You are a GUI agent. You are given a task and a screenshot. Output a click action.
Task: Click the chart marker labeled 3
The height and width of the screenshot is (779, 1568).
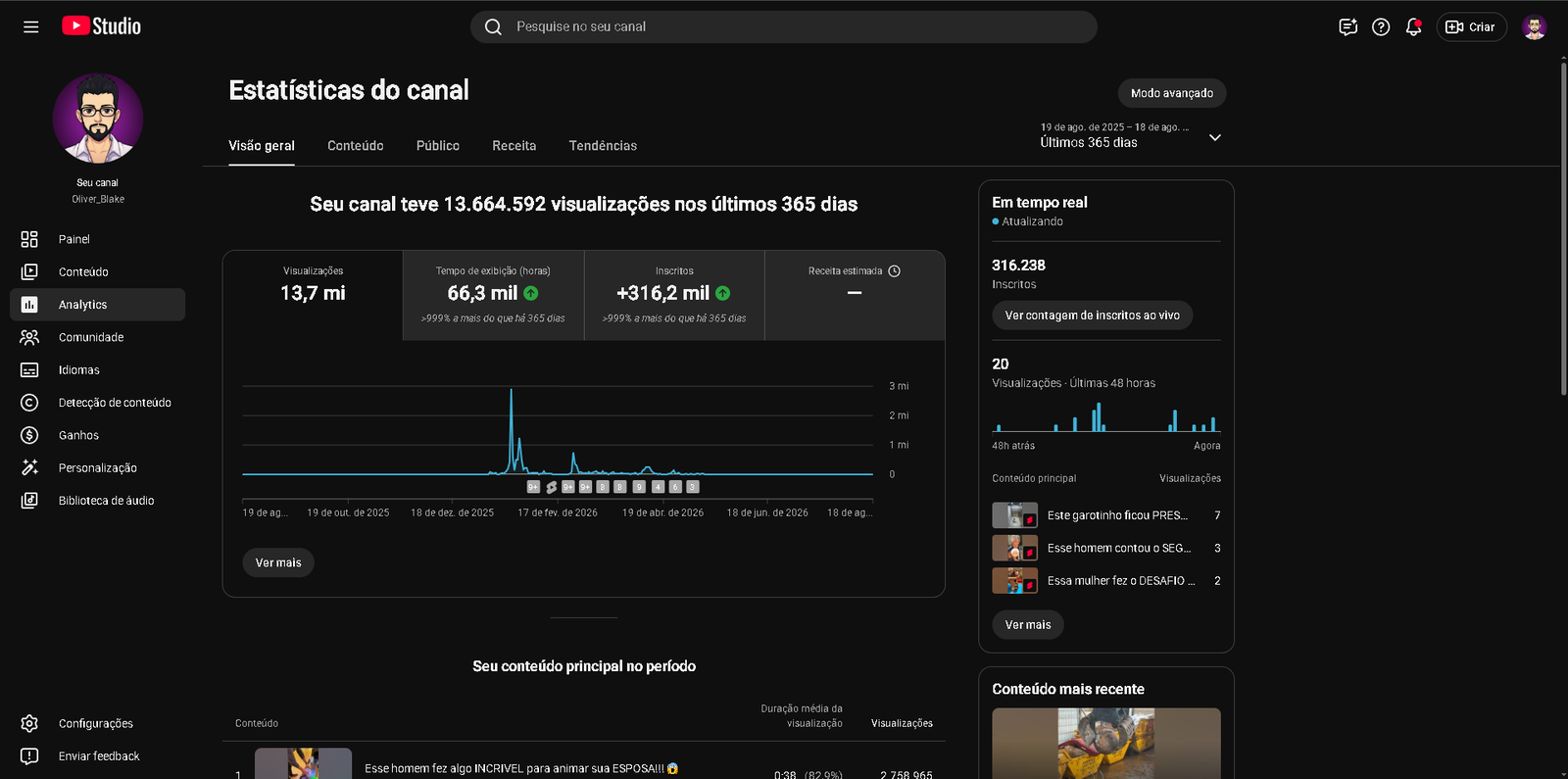693,487
